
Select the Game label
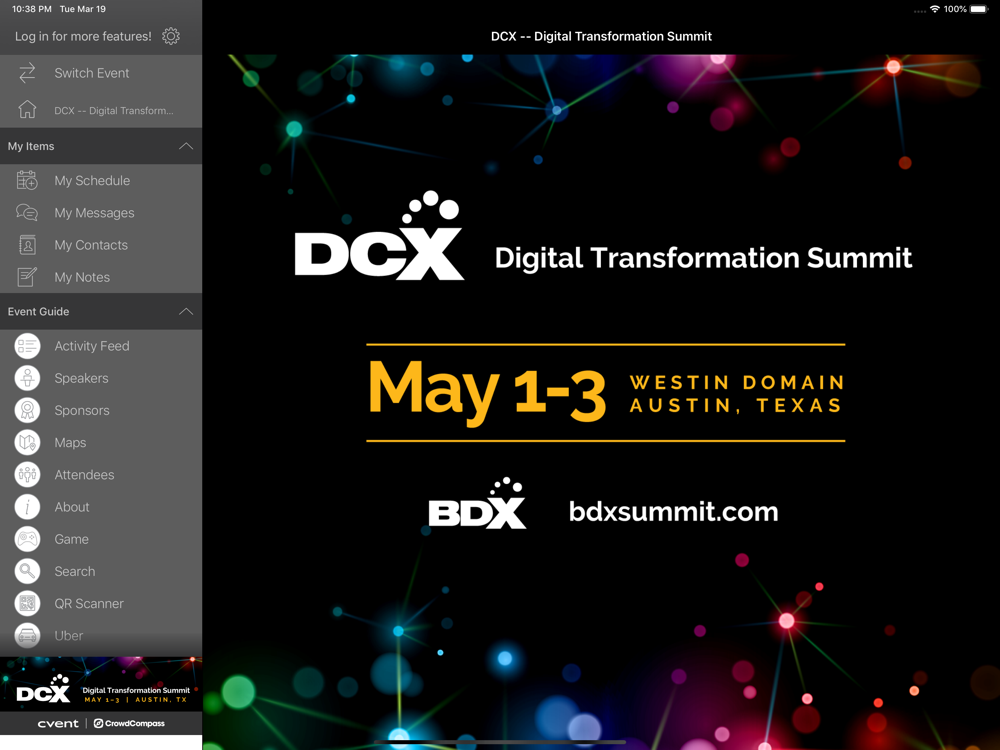point(71,539)
